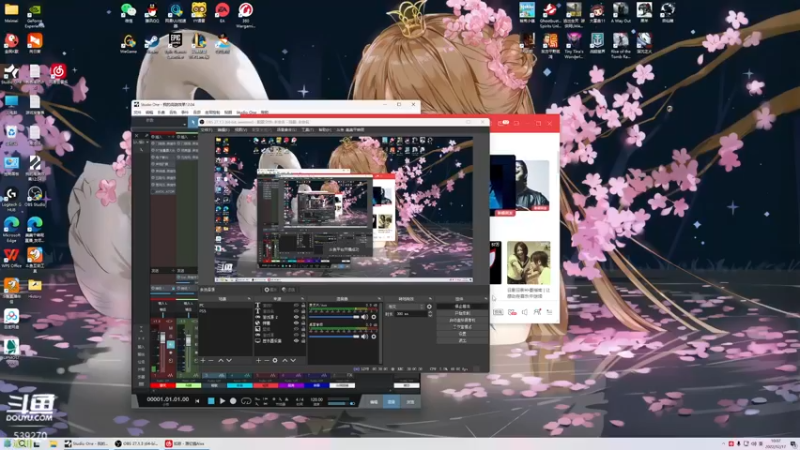Click record button in Studio One transport
This screenshot has height=450, width=800.
point(233,402)
